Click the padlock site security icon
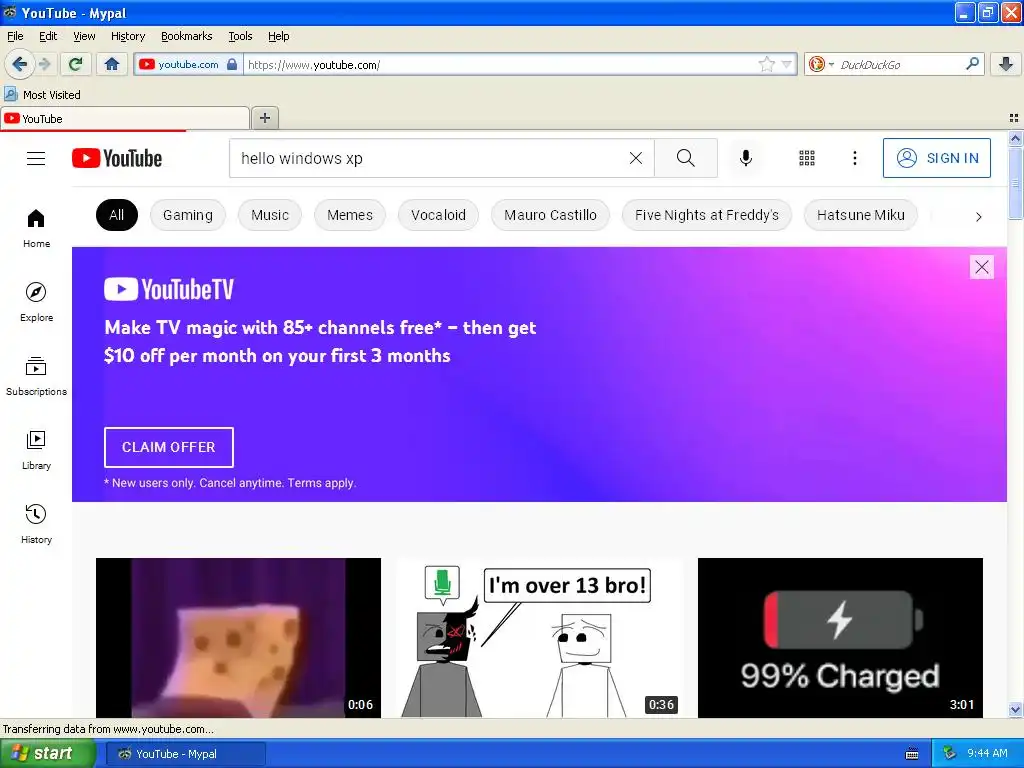Screen dimensions: 1024x768 [x=232, y=64]
